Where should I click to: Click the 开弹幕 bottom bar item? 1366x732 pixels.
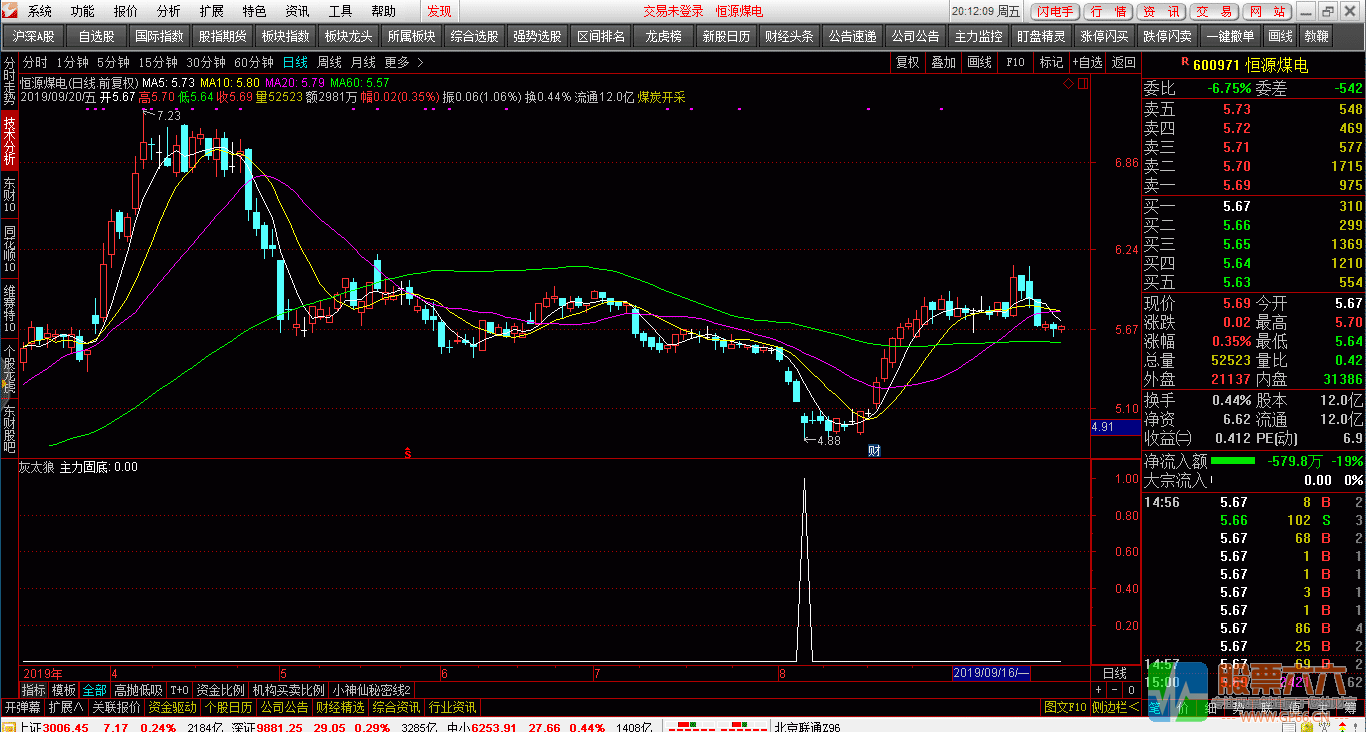[x=22, y=707]
